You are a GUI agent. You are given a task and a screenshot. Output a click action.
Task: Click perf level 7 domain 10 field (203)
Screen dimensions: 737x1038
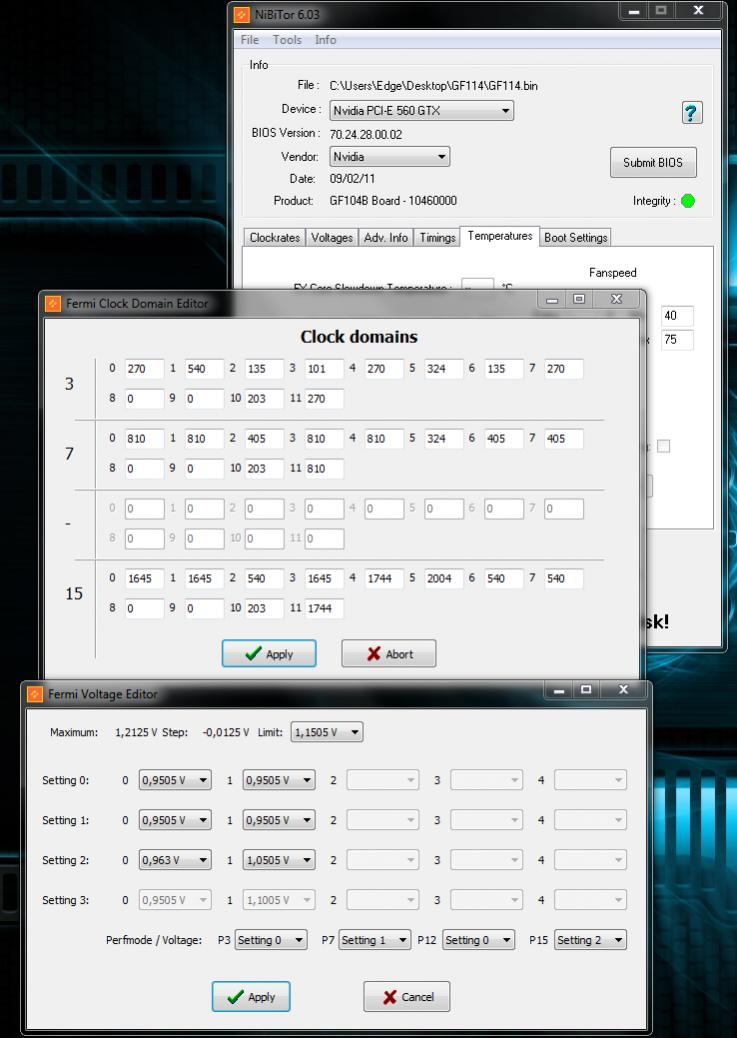pyautogui.click(x=264, y=469)
